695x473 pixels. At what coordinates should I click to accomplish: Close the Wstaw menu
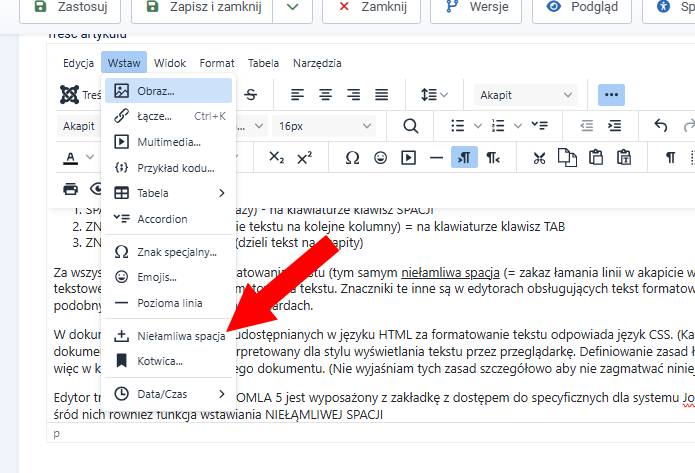(124, 63)
